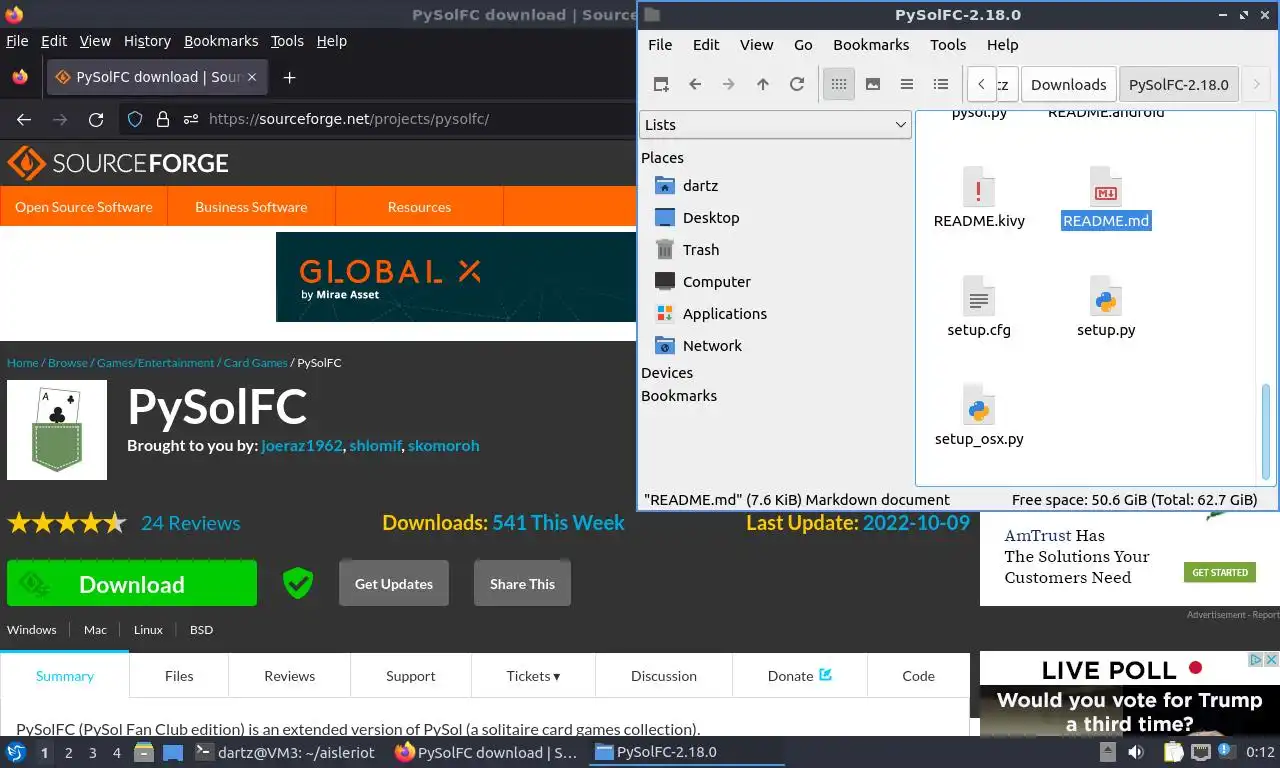The width and height of the screenshot is (1280, 768).
Task: Follow Card Games breadcrumb link
Action: coord(255,363)
